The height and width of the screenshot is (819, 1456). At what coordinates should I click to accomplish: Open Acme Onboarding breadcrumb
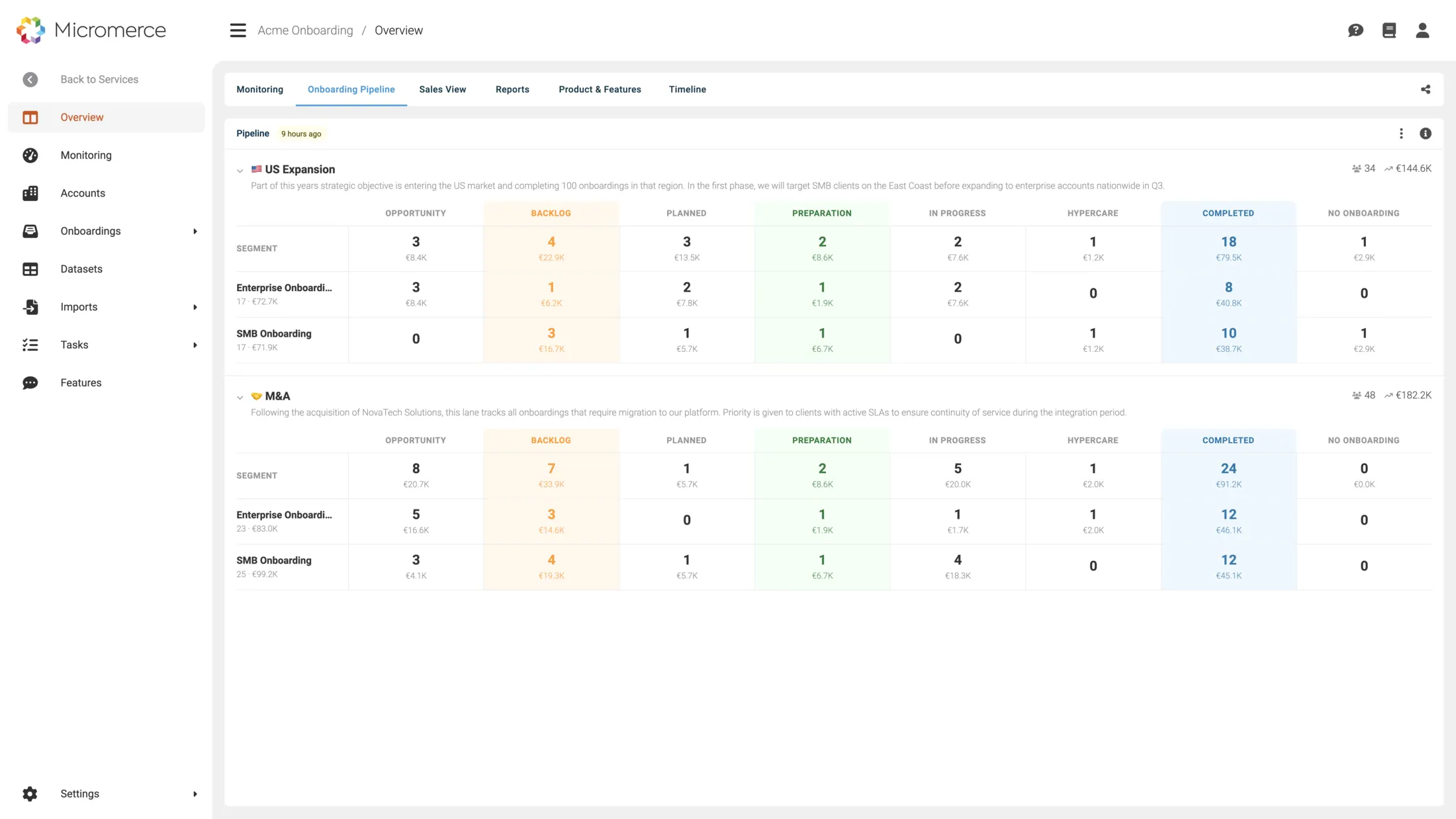305,30
